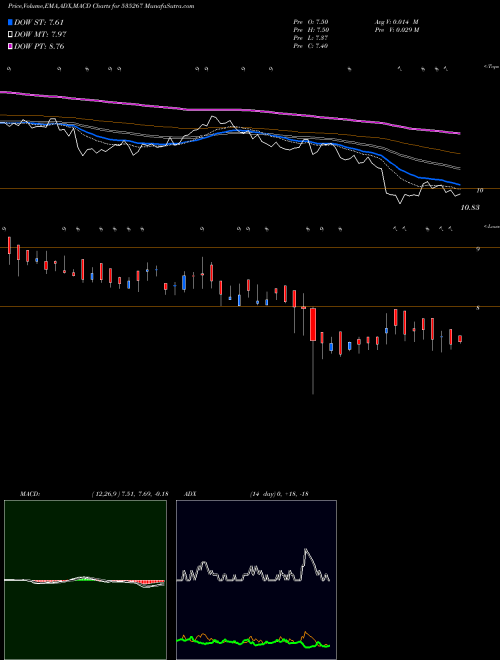
Task: Click the 'Pre L: 7.37' low value
Action: [x=311, y=38]
